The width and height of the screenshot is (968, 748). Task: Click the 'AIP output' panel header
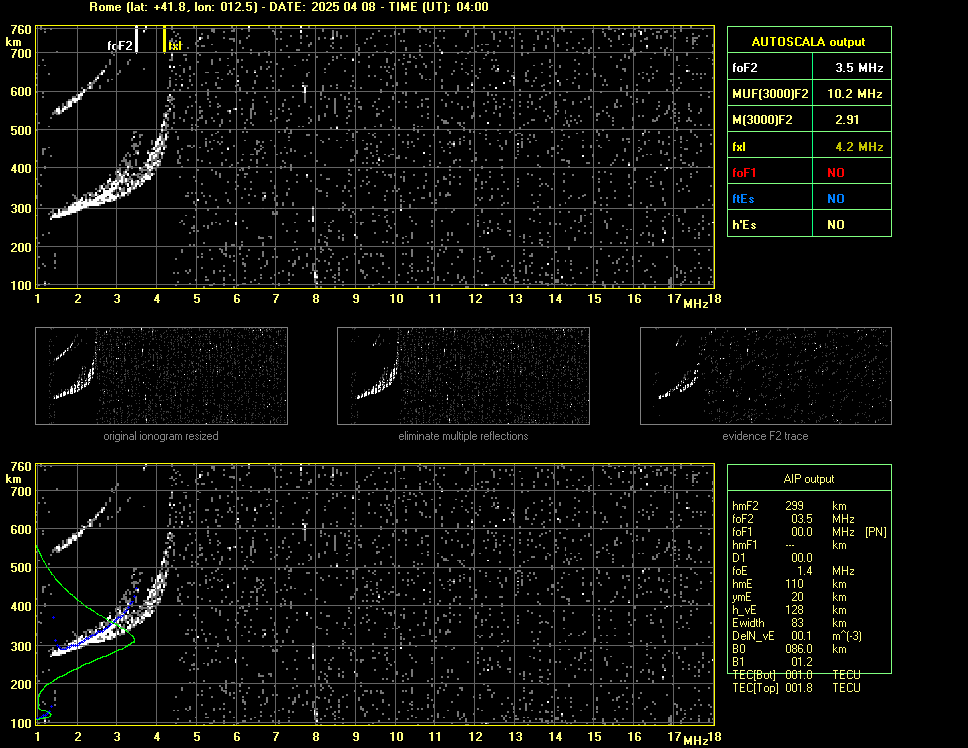(809, 479)
